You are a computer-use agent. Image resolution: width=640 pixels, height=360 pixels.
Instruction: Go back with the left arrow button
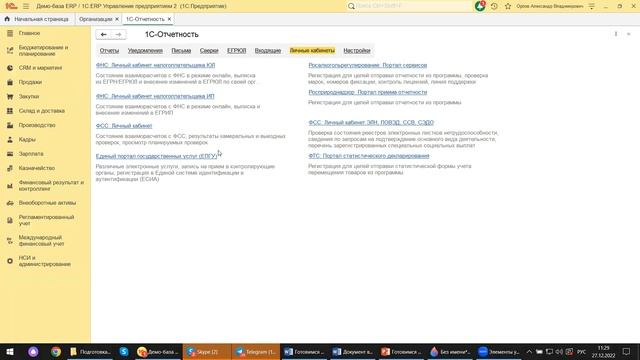(x=104, y=35)
